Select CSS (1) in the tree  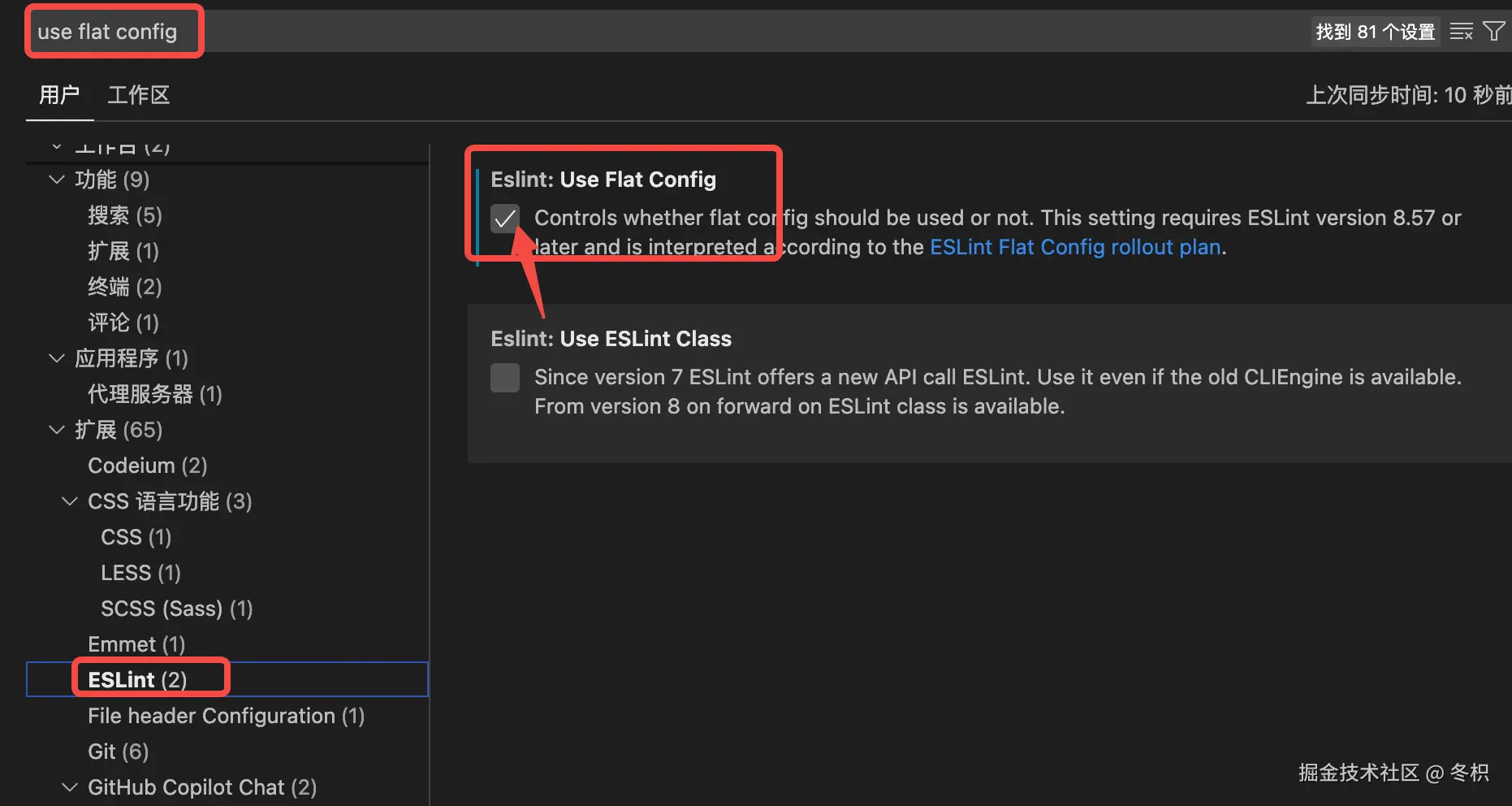click(136, 537)
